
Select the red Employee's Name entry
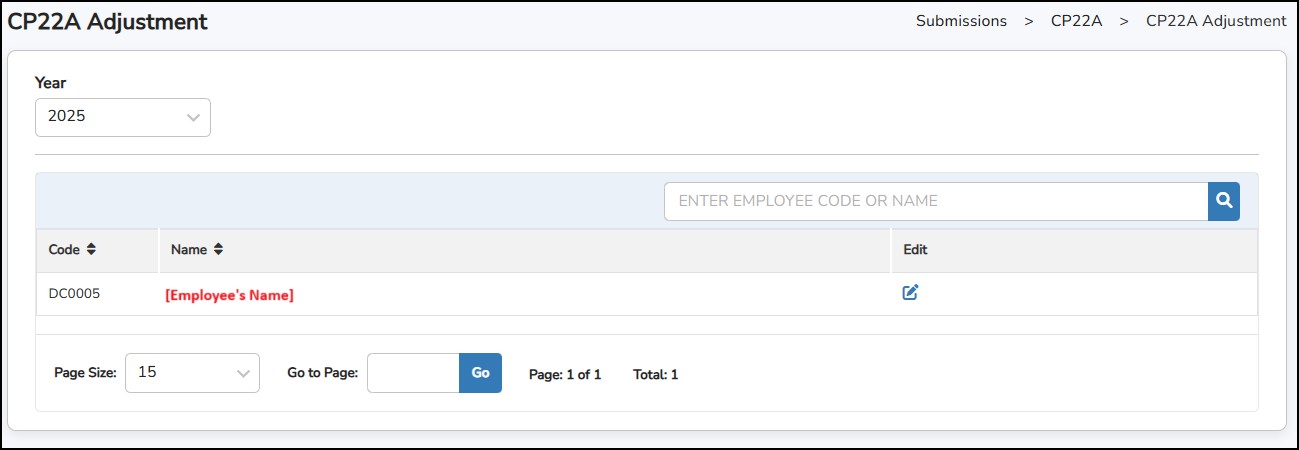tap(229, 296)
